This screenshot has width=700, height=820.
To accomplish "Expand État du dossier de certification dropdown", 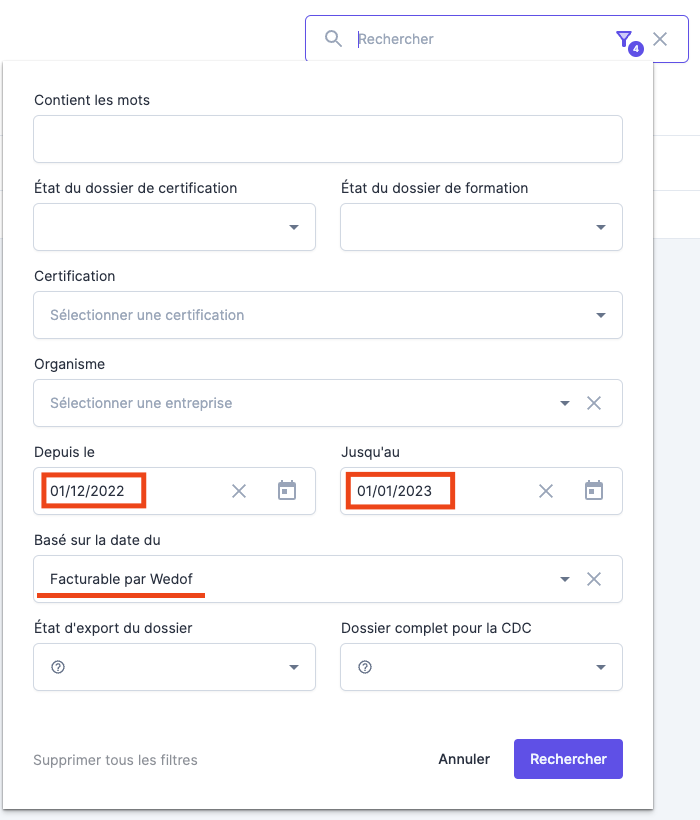I will point(294,227).
